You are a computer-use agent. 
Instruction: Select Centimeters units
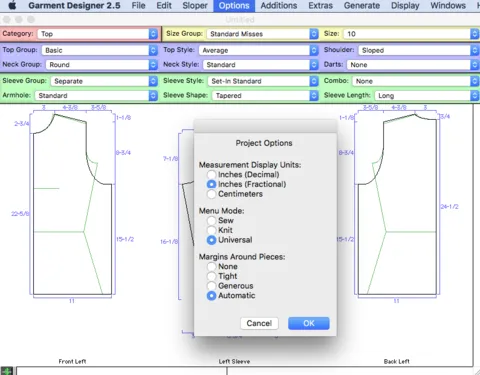pos(211,194)
